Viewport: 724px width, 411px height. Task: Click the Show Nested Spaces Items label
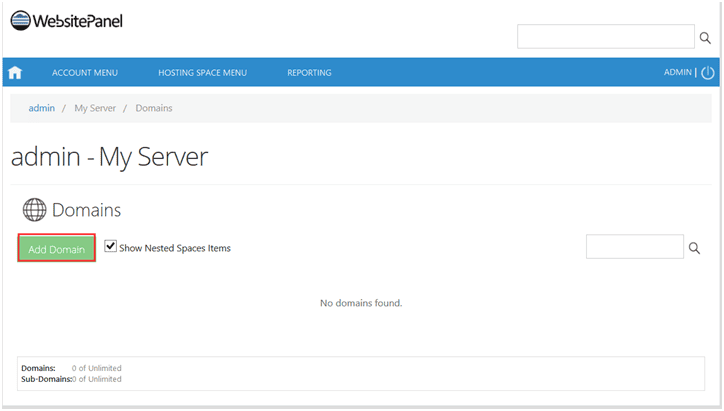click(175, 248)
